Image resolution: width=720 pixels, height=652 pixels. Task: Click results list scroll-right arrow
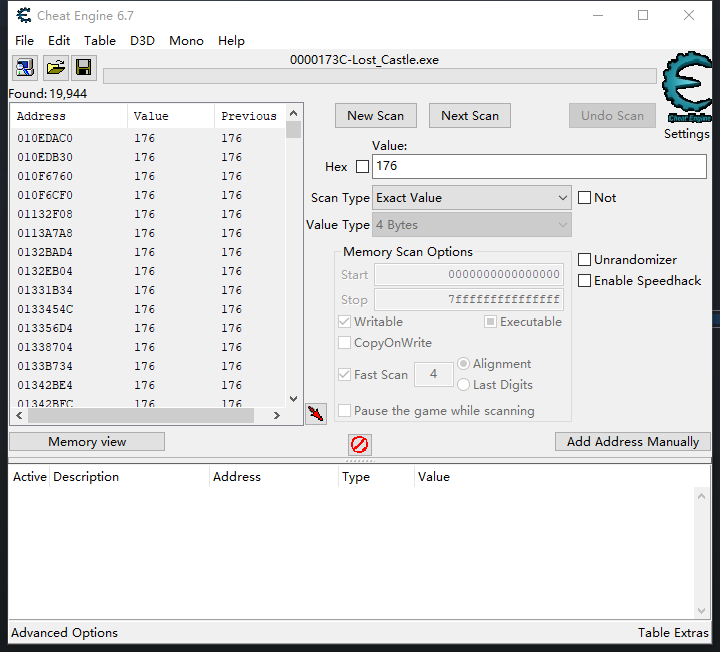tap(276, 416)
